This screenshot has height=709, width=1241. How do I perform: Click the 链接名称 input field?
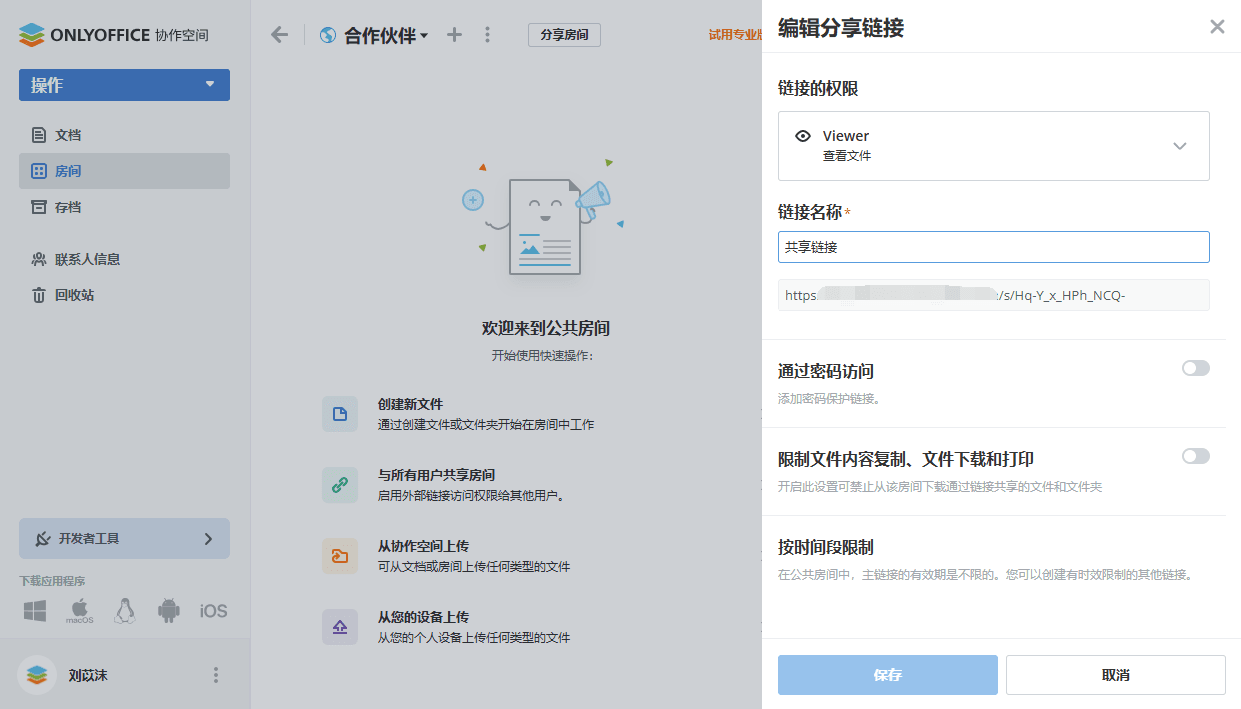(x=994, y=247)
